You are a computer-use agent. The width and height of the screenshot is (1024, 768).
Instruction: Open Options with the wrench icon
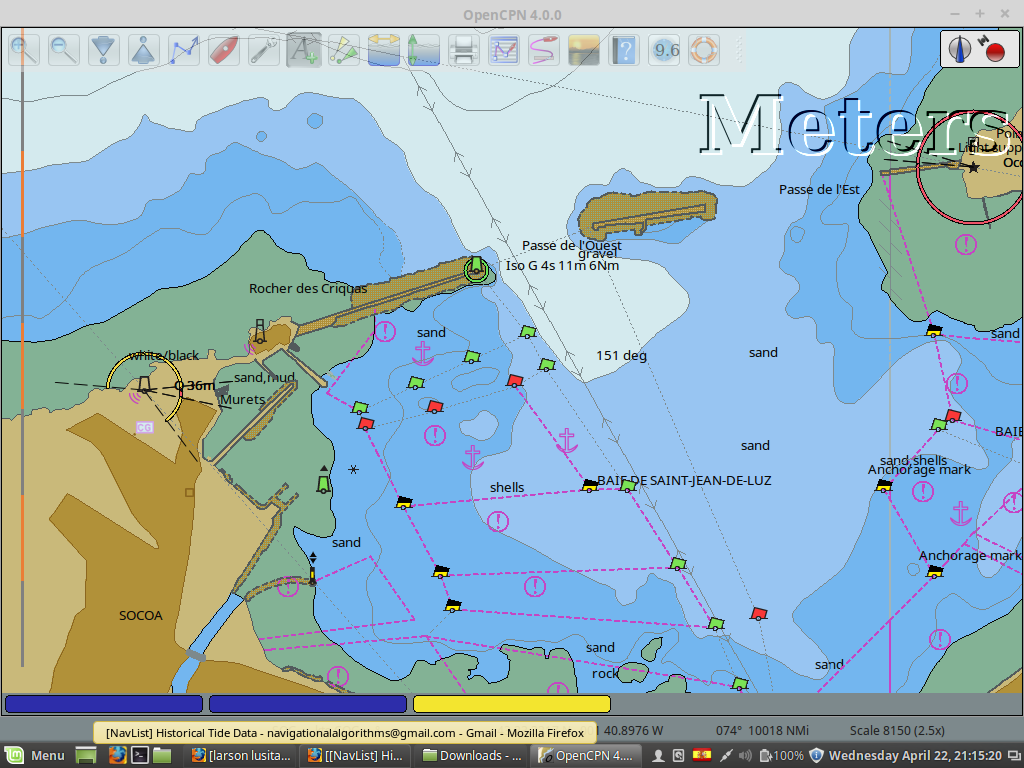264,49
